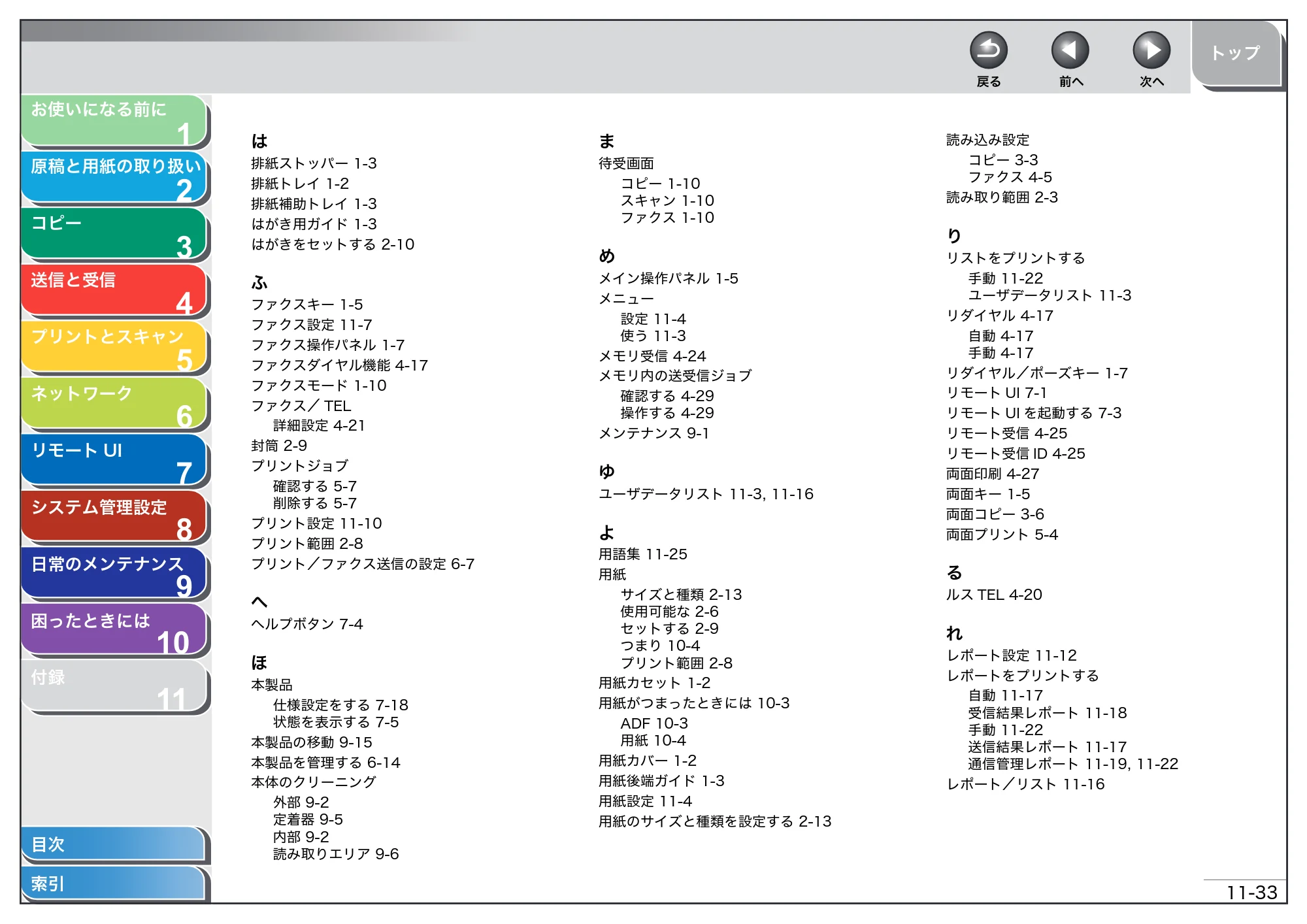Open ユーザデータリスト 11-3 under リスト
Viewport: 1307px width, 924px height.
click(1050, 295)
